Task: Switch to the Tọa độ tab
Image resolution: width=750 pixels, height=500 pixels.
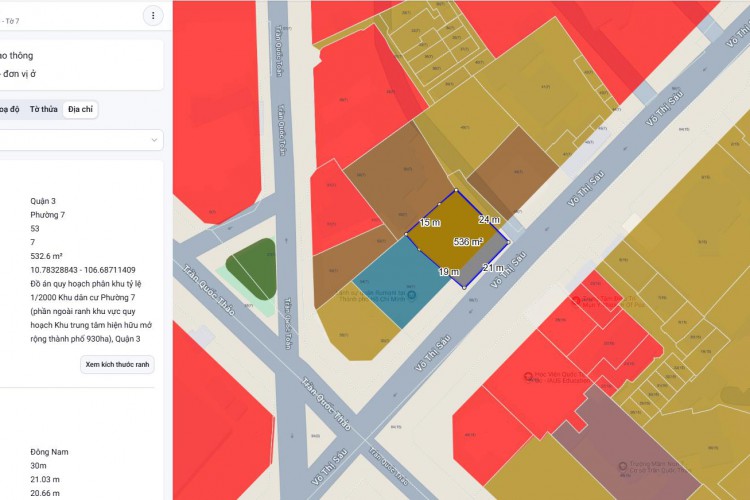Action: [9, 109]
